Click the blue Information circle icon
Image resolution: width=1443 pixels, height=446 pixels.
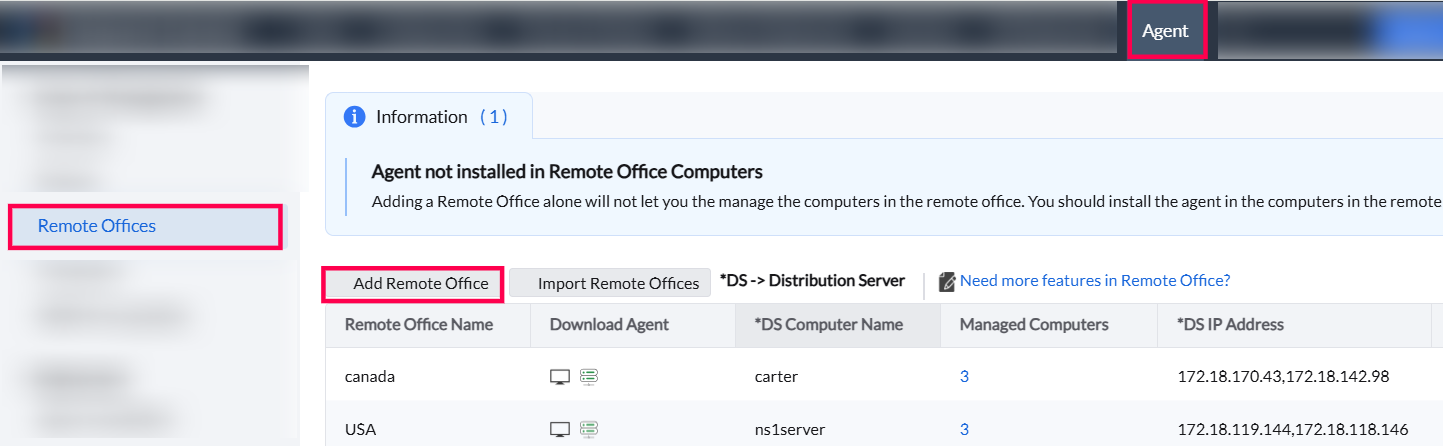tap(354, 117)
